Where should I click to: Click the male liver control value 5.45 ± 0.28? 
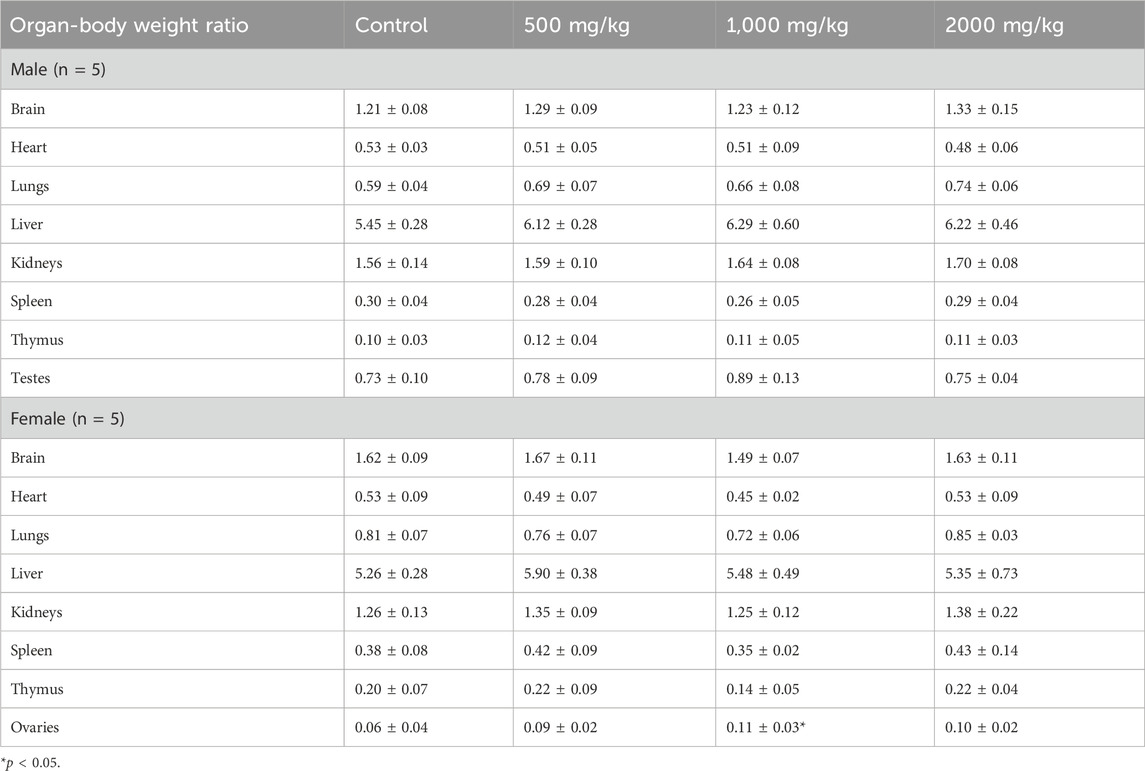(395, 224)
